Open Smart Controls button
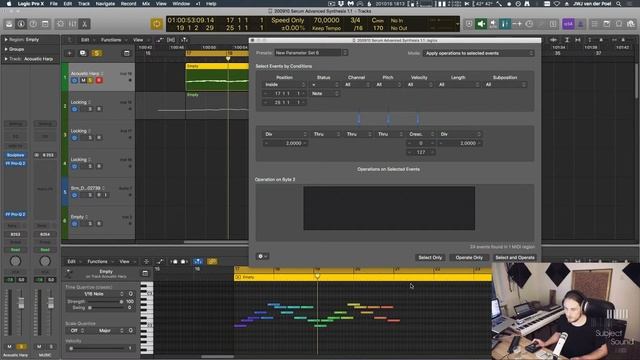Viewport: 640px width, 360px height. pyautogui.click(x=60, y=24)
